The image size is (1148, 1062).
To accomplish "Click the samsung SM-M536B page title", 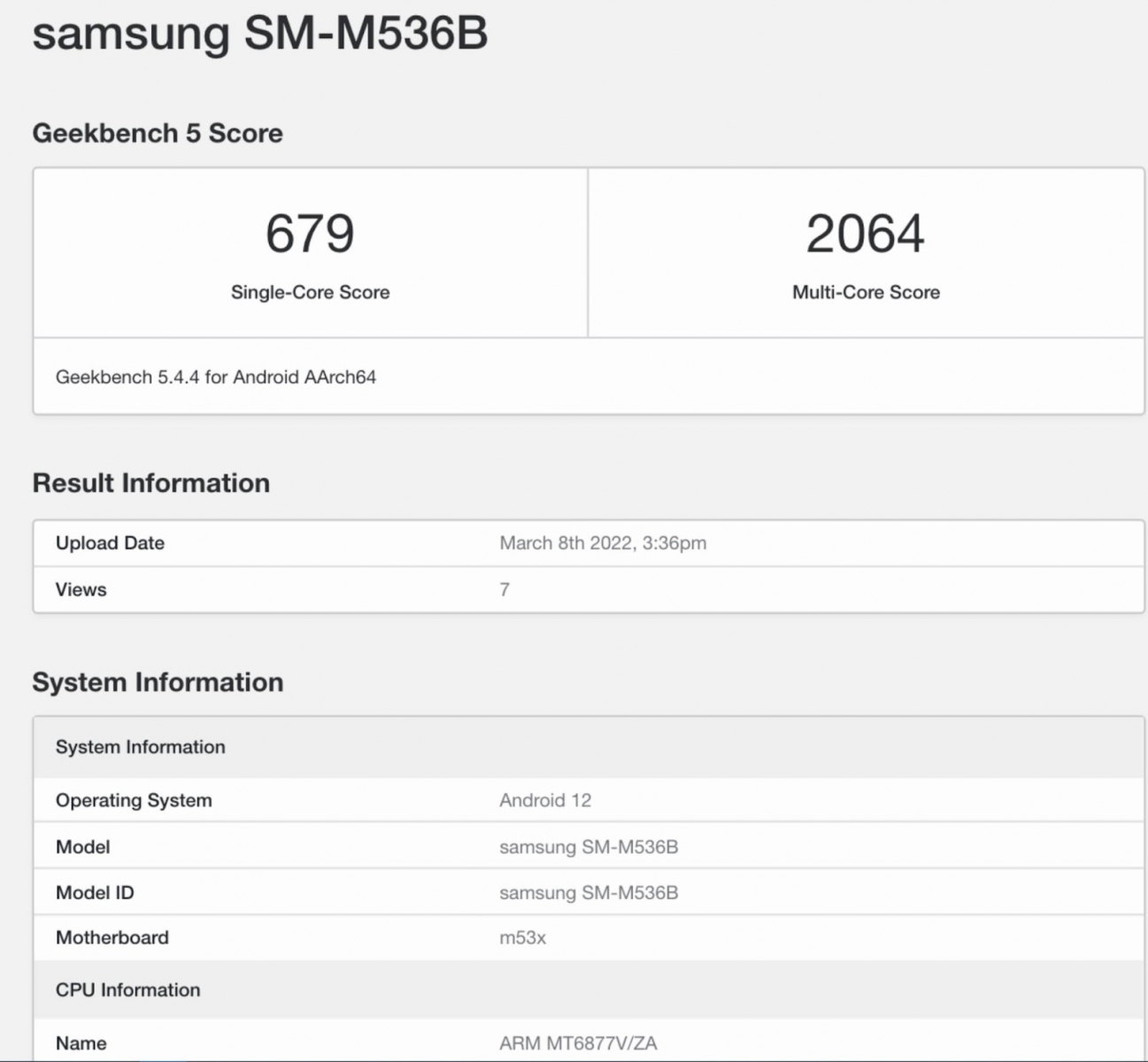I will tap(259, 34).
